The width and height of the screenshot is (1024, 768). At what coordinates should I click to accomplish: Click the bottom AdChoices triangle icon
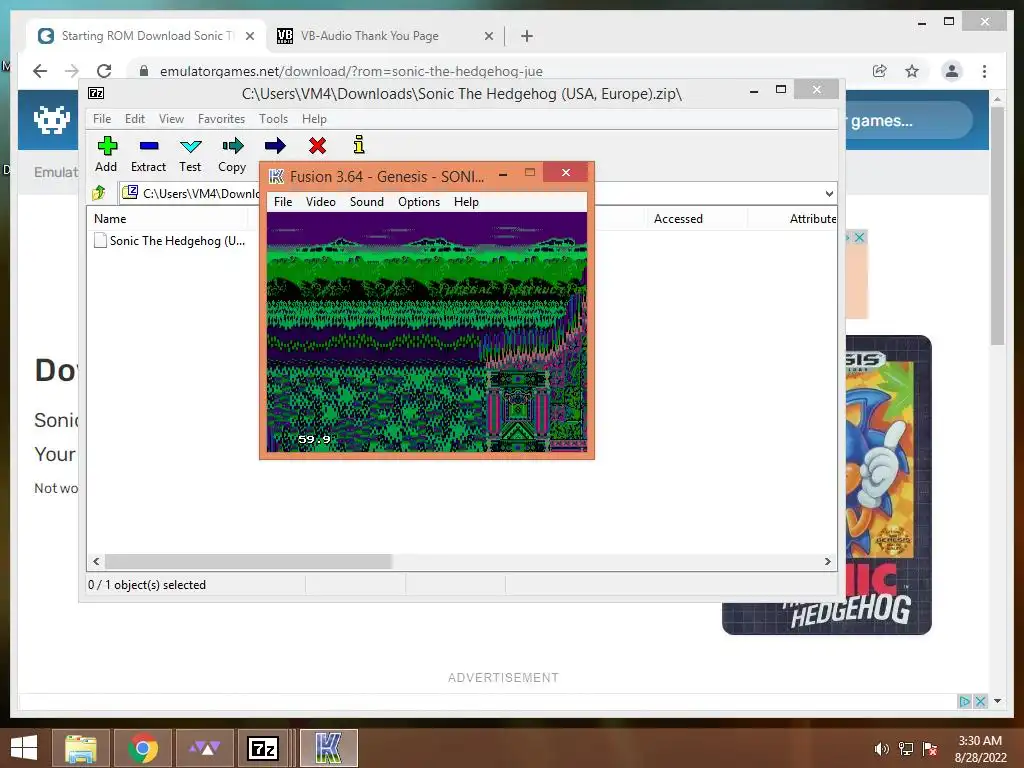click(x=965, y=701)
